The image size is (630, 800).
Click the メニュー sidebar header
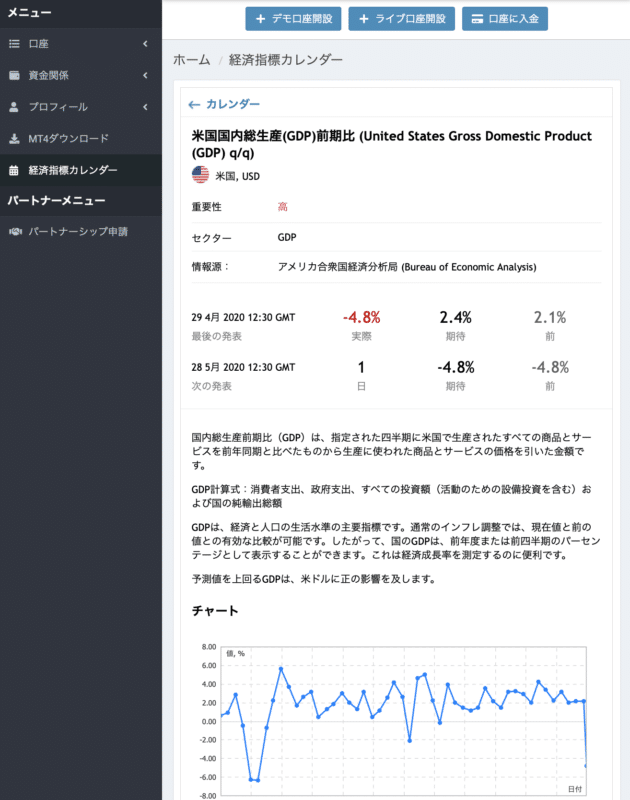tap(30, 13)
